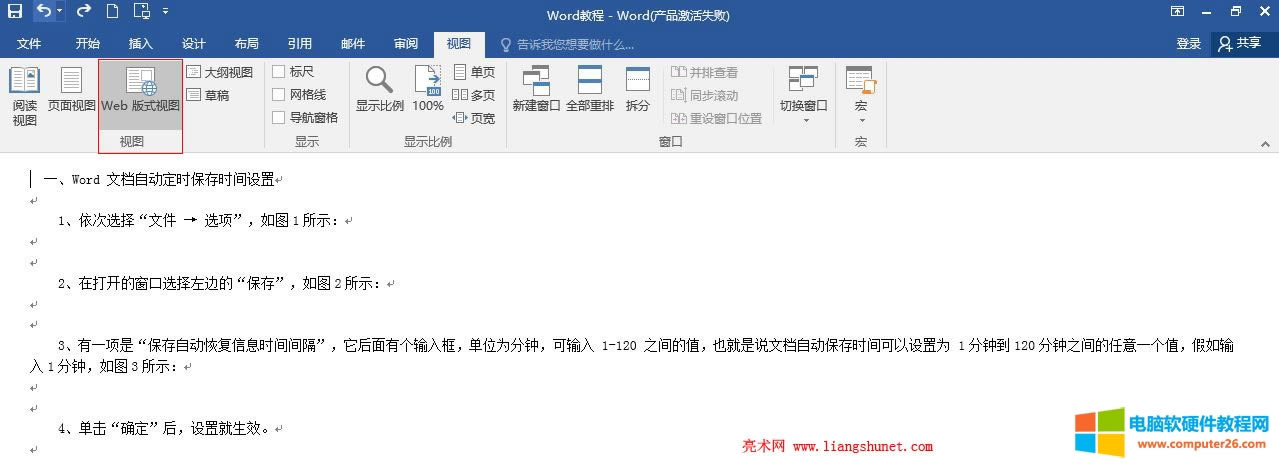Expand the undo history dropdown arrow
1279x464 pixels.
click(x=60, y=11)
